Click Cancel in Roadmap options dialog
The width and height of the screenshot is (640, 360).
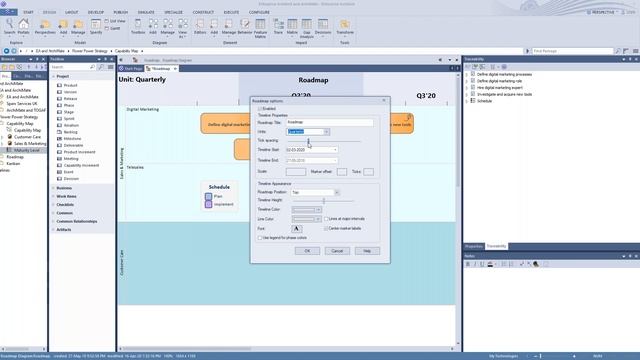click(337, 251)
